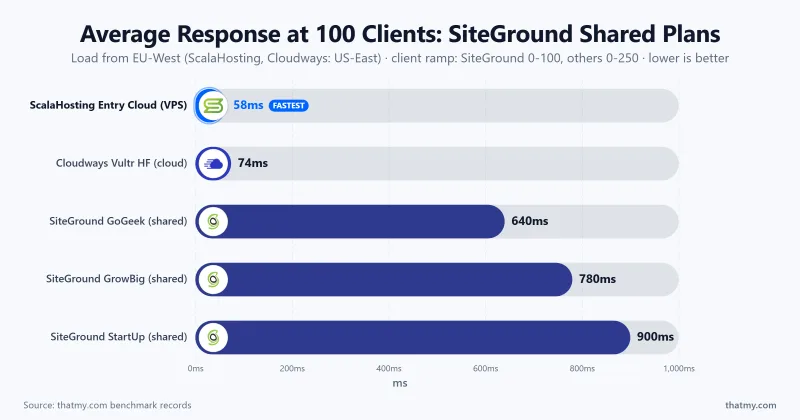Image resolution: width=800 pixels, height=420 pixels.
Task: Click the SiteGround GrowBig logo icon
Action: click(x=213, y=279)
